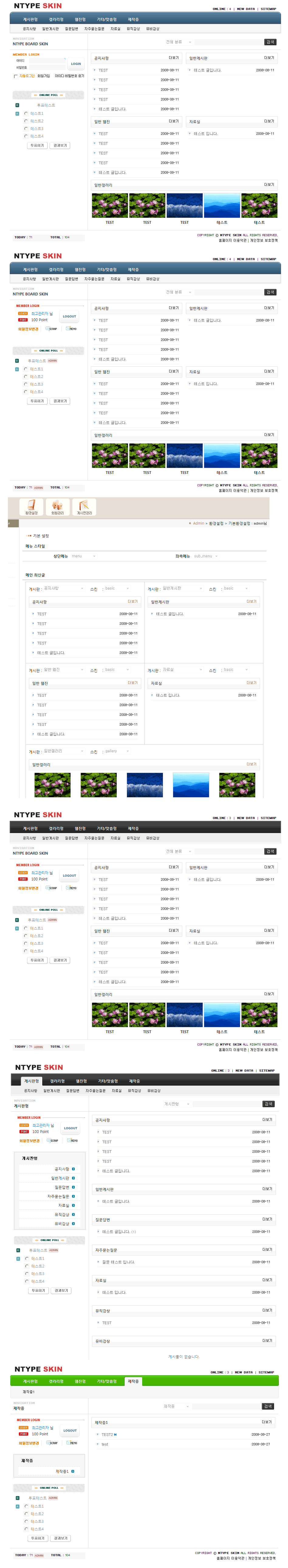Open the 환경설정 admin icon
Screen dimensions: 288x1568
point(31,506)
